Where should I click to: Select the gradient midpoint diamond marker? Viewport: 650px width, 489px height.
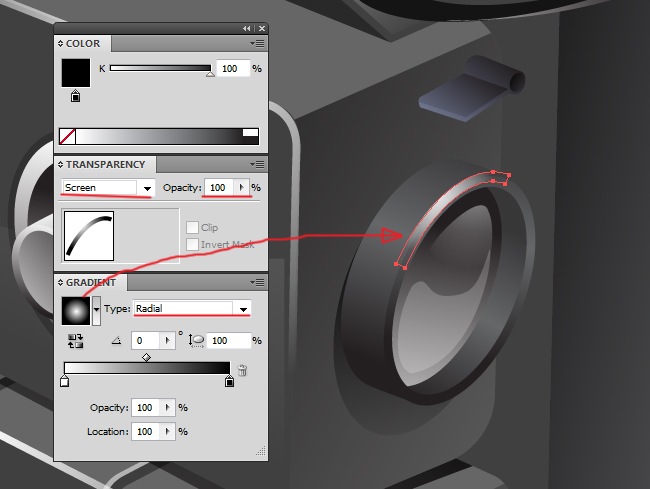146,357
